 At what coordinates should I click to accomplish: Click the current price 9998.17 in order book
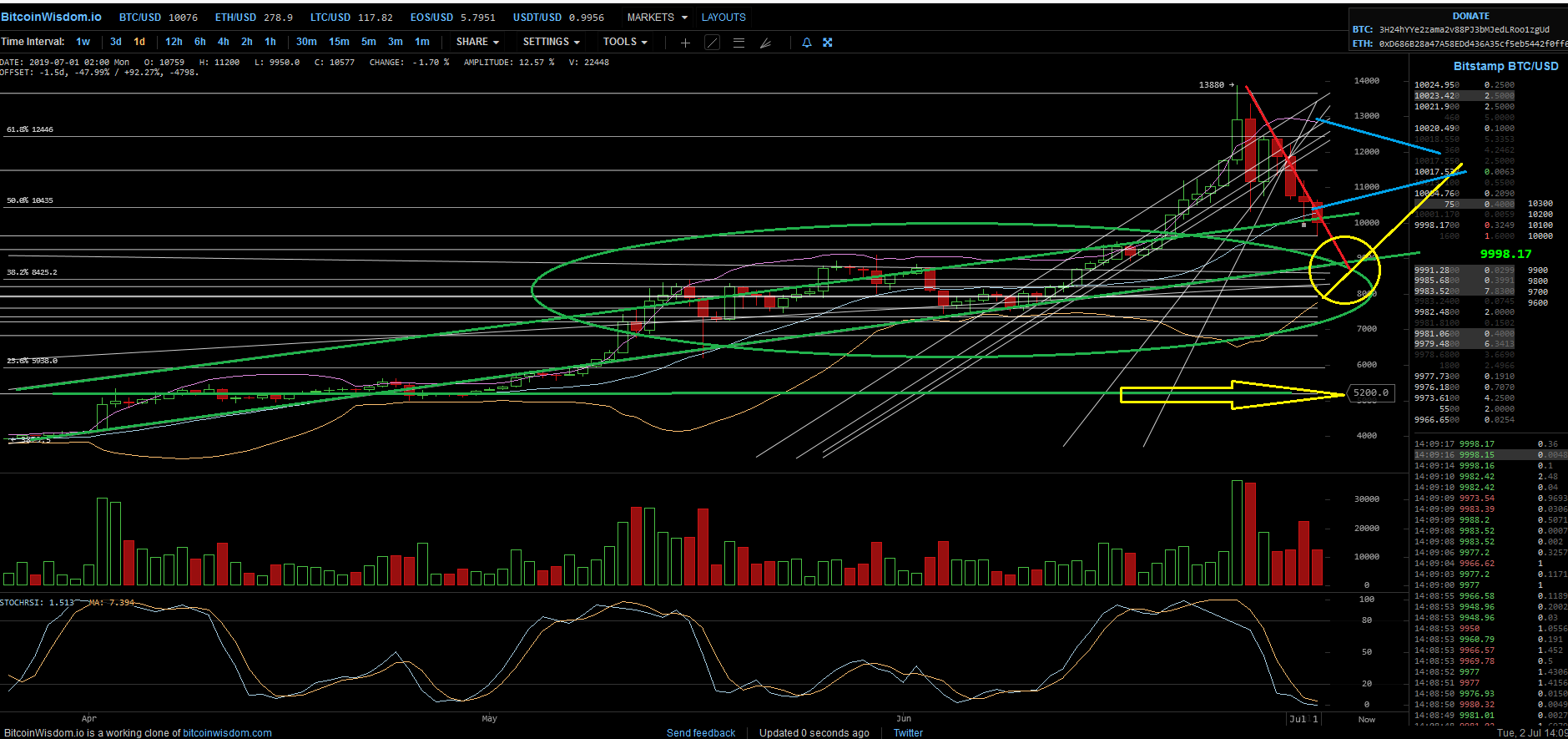click(1505, 254)
